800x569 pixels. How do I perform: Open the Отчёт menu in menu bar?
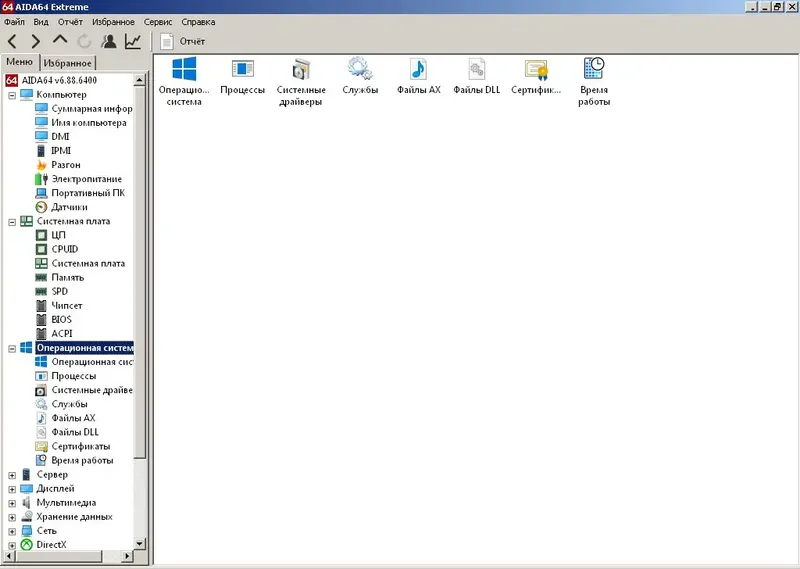[70, 22]
